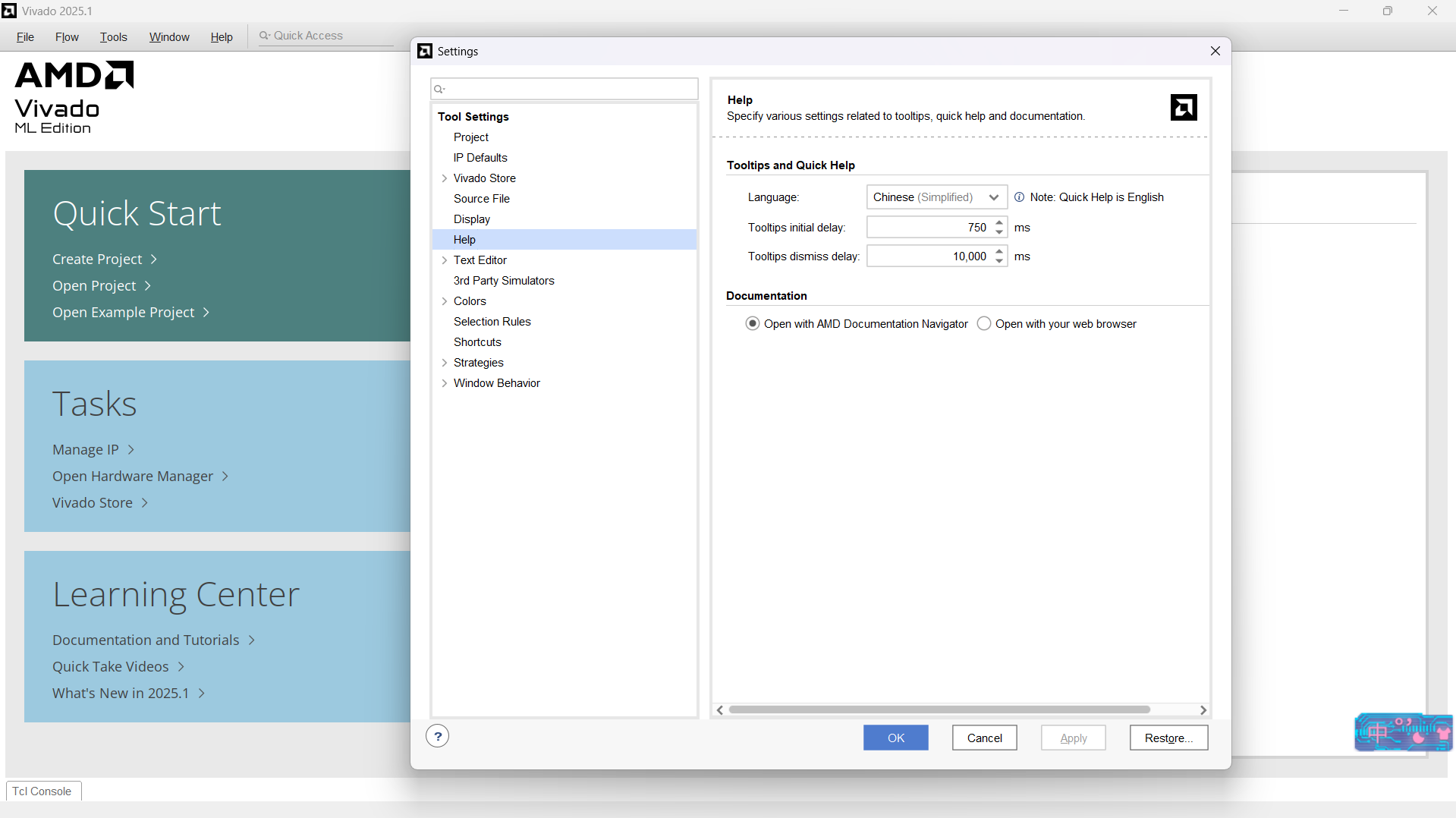Viewport: 1456px width, 818px height.
Task: Select Colors in settings tree
Action: (x=470, y=301)
